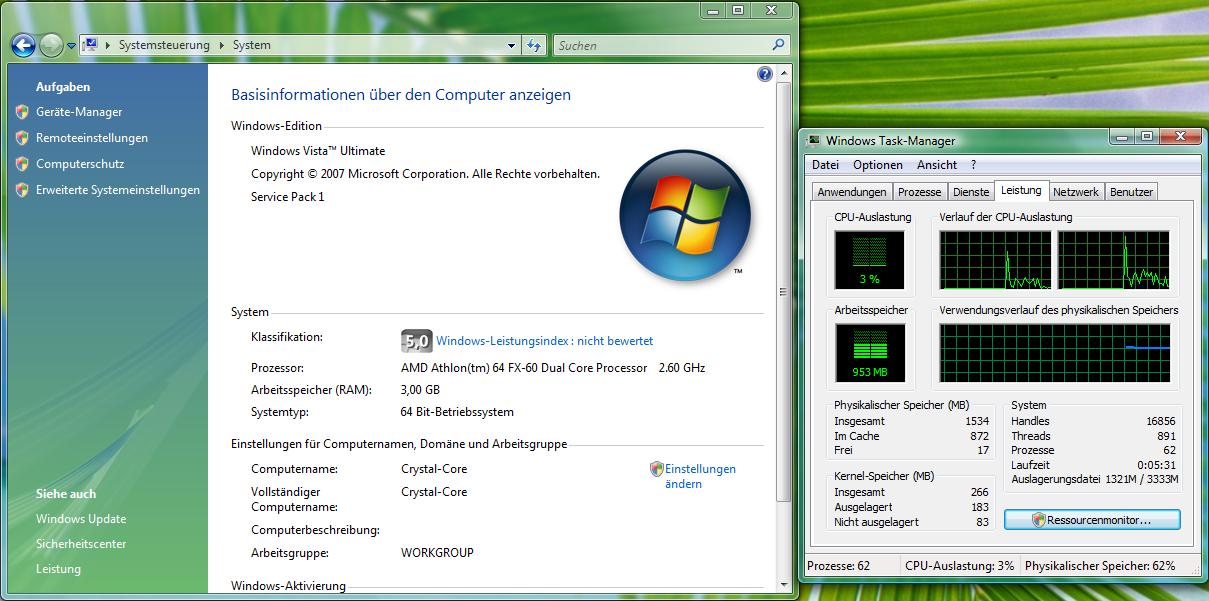Click into the Suchen search field
This screenshot has height=601, width=1209.
tap(664, 45)
